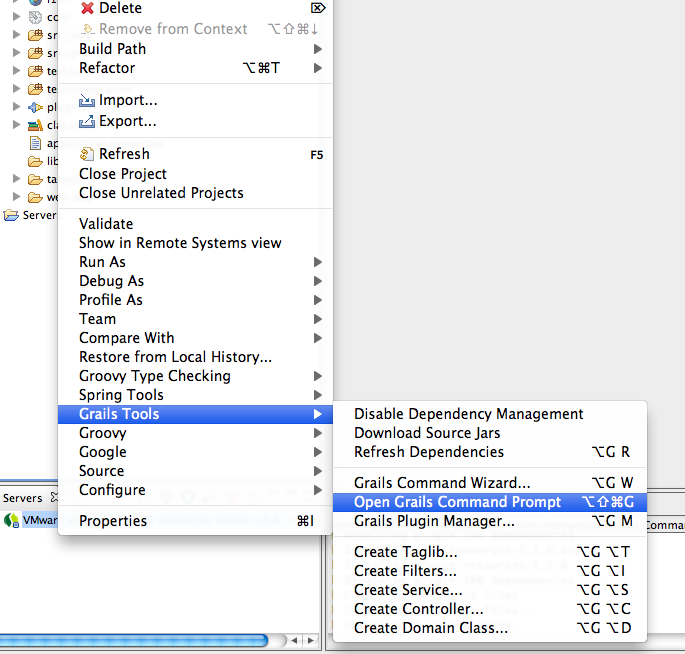
Task: Open Grails Command Wizard...
Action: (490, 483)
